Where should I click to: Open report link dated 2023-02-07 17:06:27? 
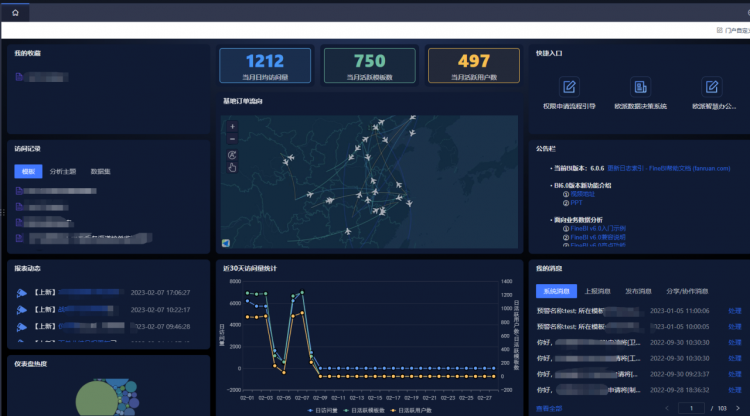[x=91, y=292]
